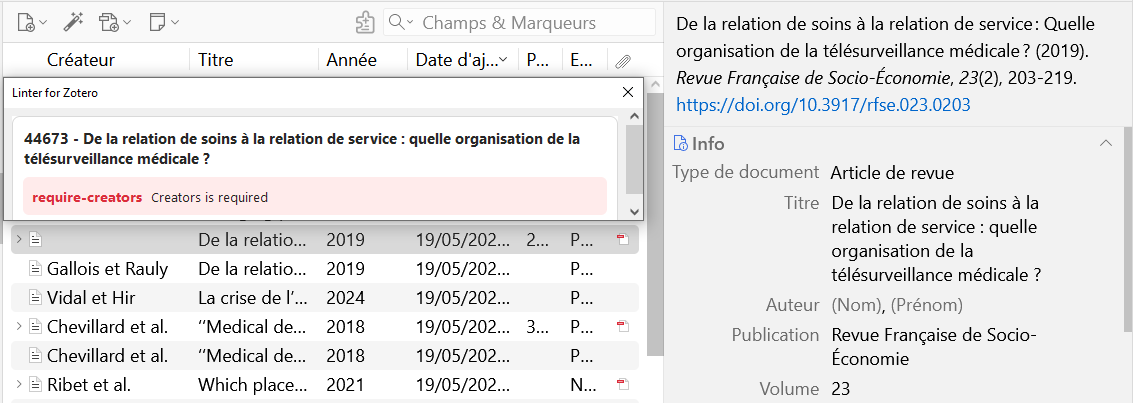Image resolution: width=1133 pixels, height=403 pixels.
Task: Open the New Item menu
Action: 31,23
